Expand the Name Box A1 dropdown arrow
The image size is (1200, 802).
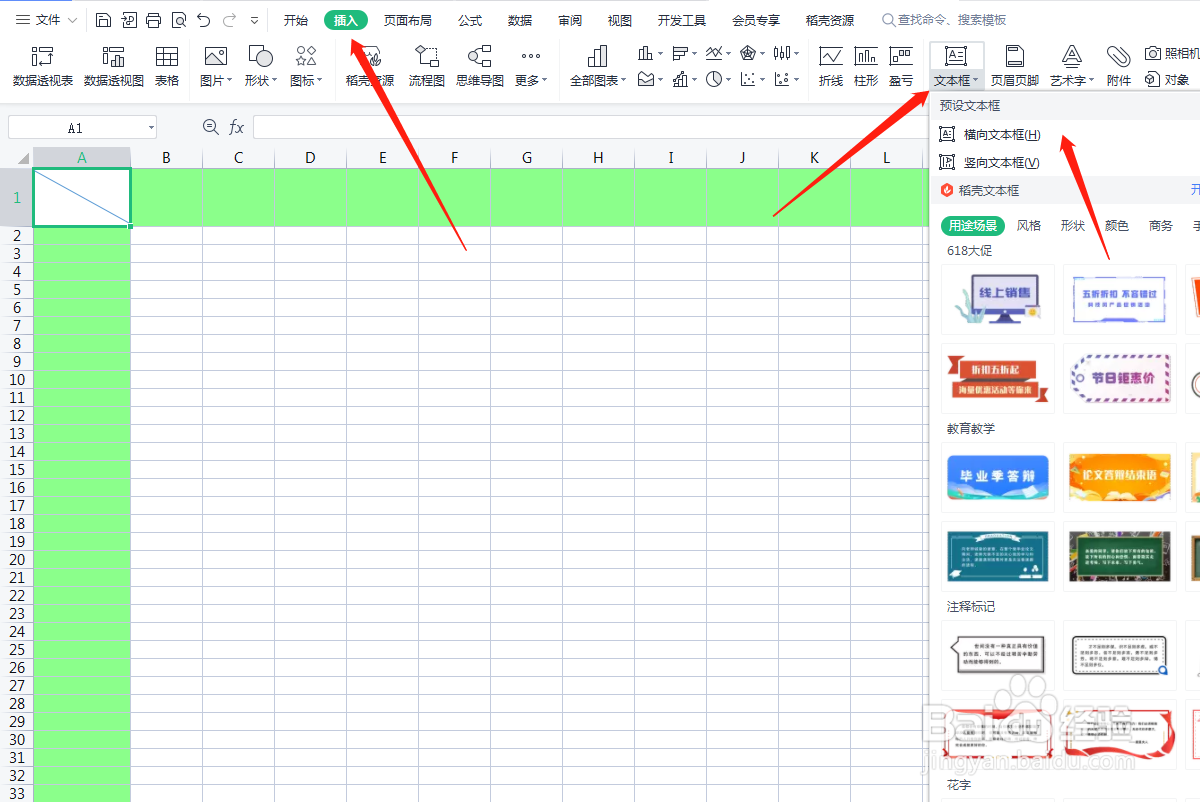point(151,127)
